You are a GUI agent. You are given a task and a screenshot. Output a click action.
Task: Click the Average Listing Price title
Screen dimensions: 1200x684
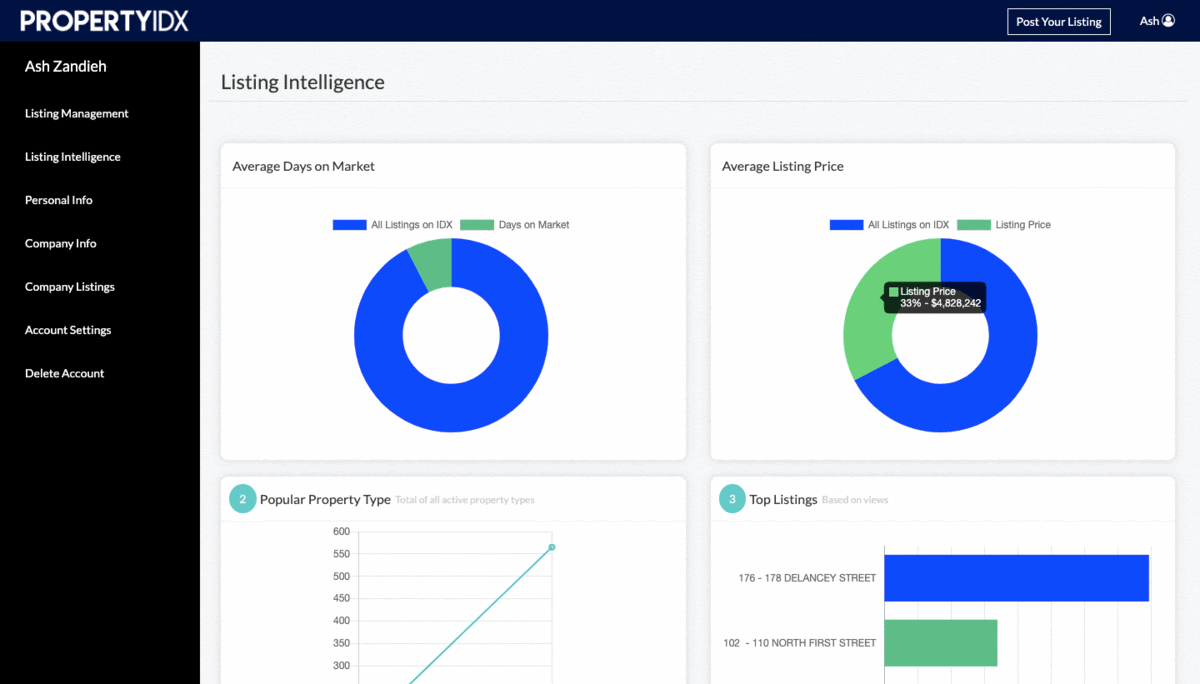point(783,166)
